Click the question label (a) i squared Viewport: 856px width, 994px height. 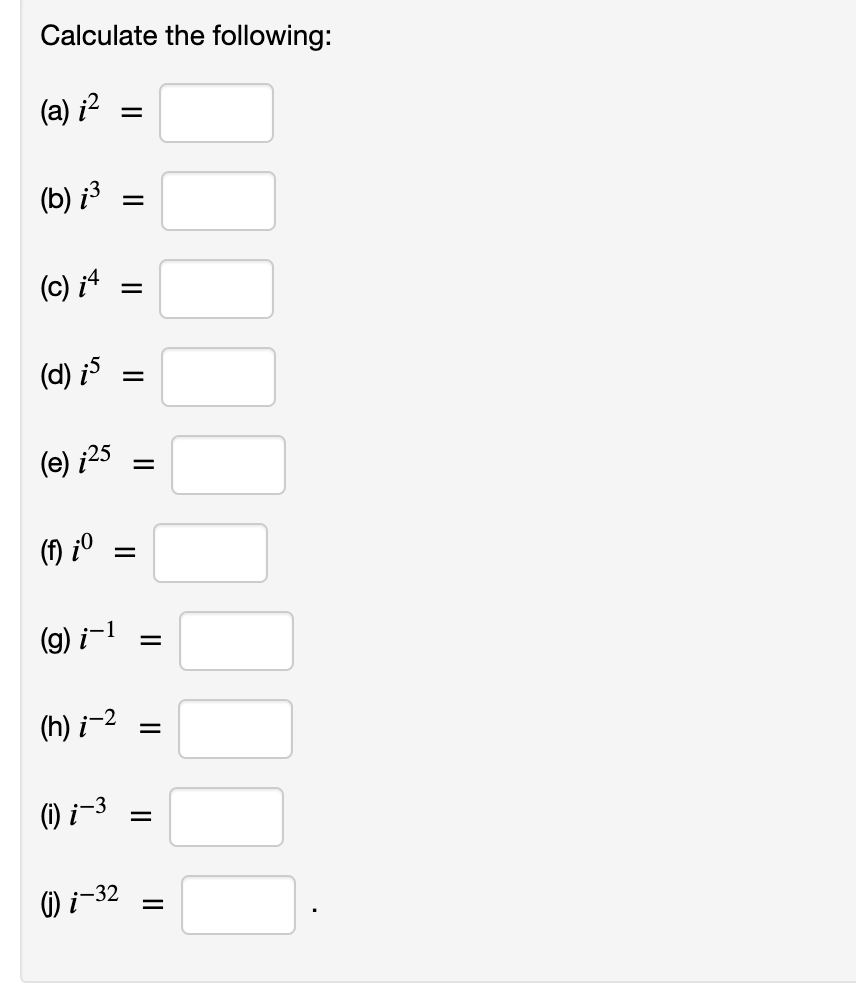[67, 113]
